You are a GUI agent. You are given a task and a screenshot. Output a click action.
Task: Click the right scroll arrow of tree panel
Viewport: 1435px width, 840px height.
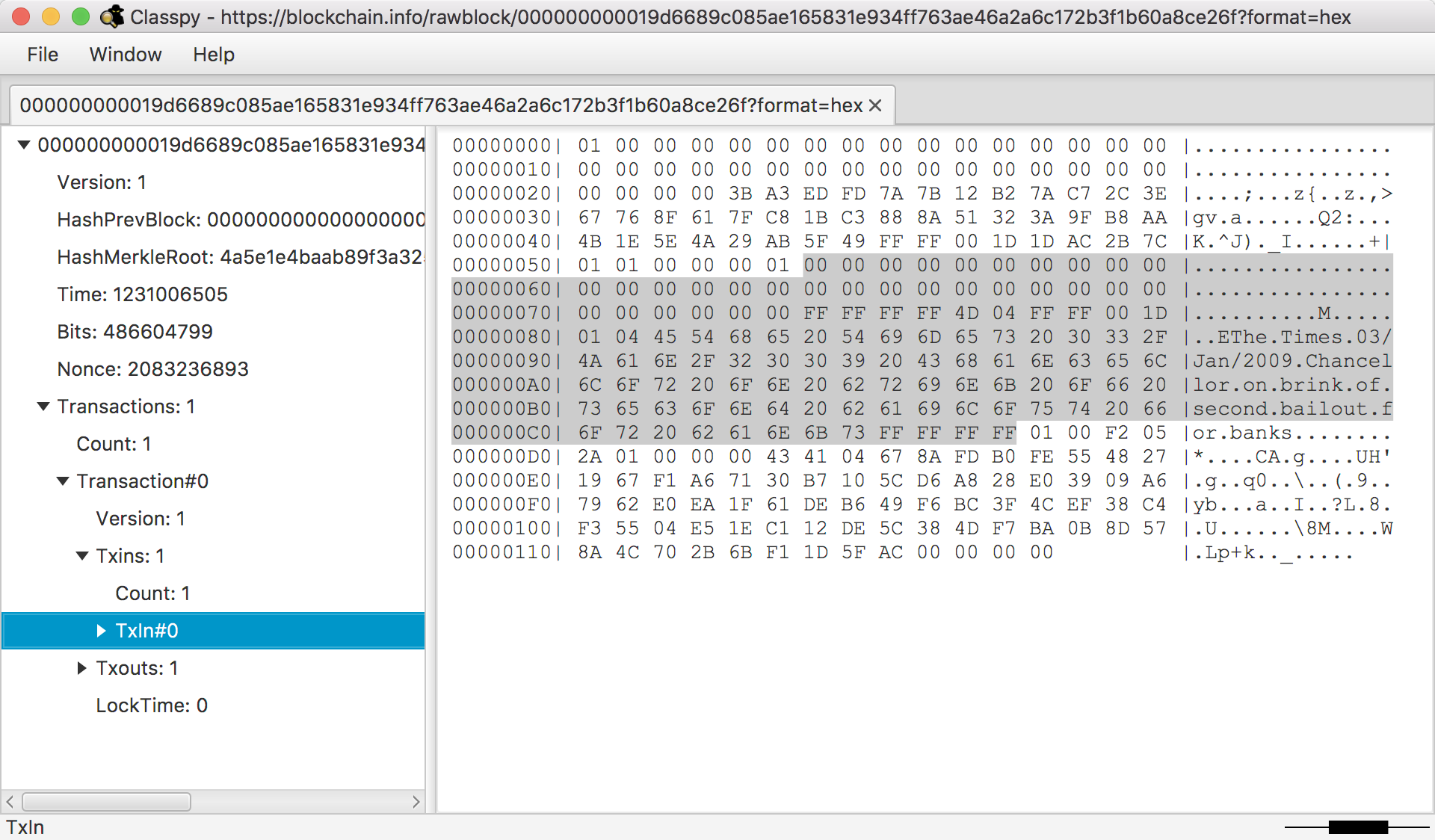point(416,802)
